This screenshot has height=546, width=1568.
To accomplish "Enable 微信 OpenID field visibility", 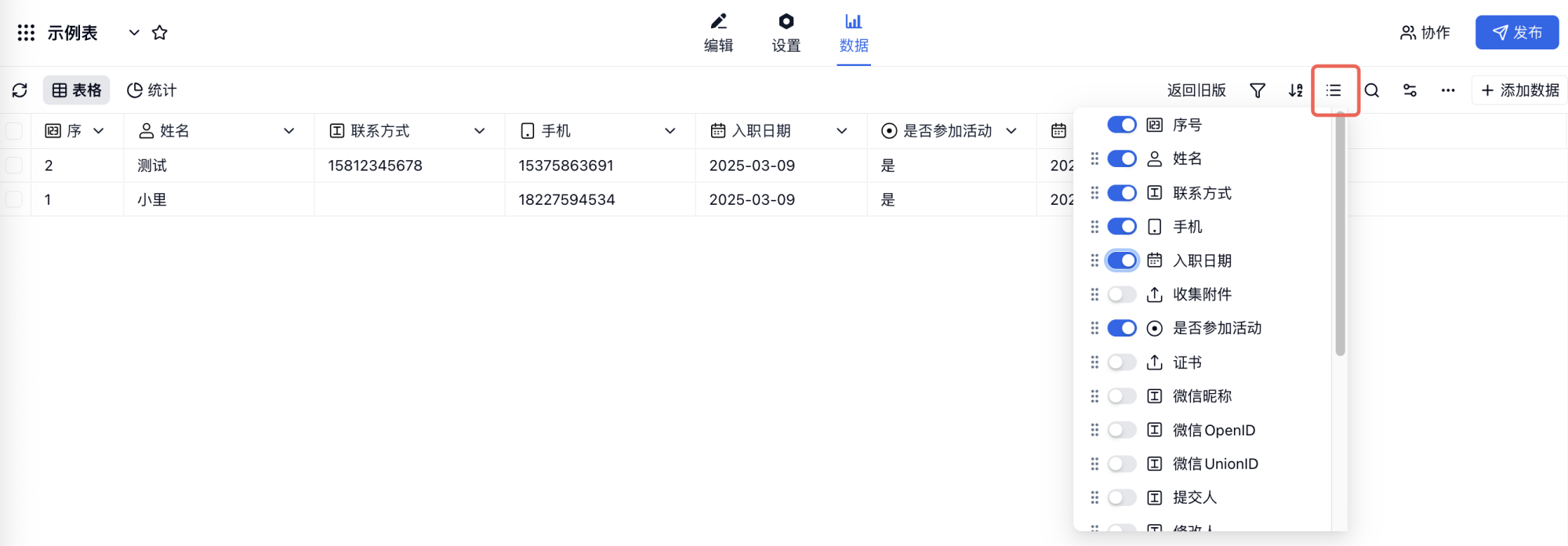I will (x=1122, y=430).
